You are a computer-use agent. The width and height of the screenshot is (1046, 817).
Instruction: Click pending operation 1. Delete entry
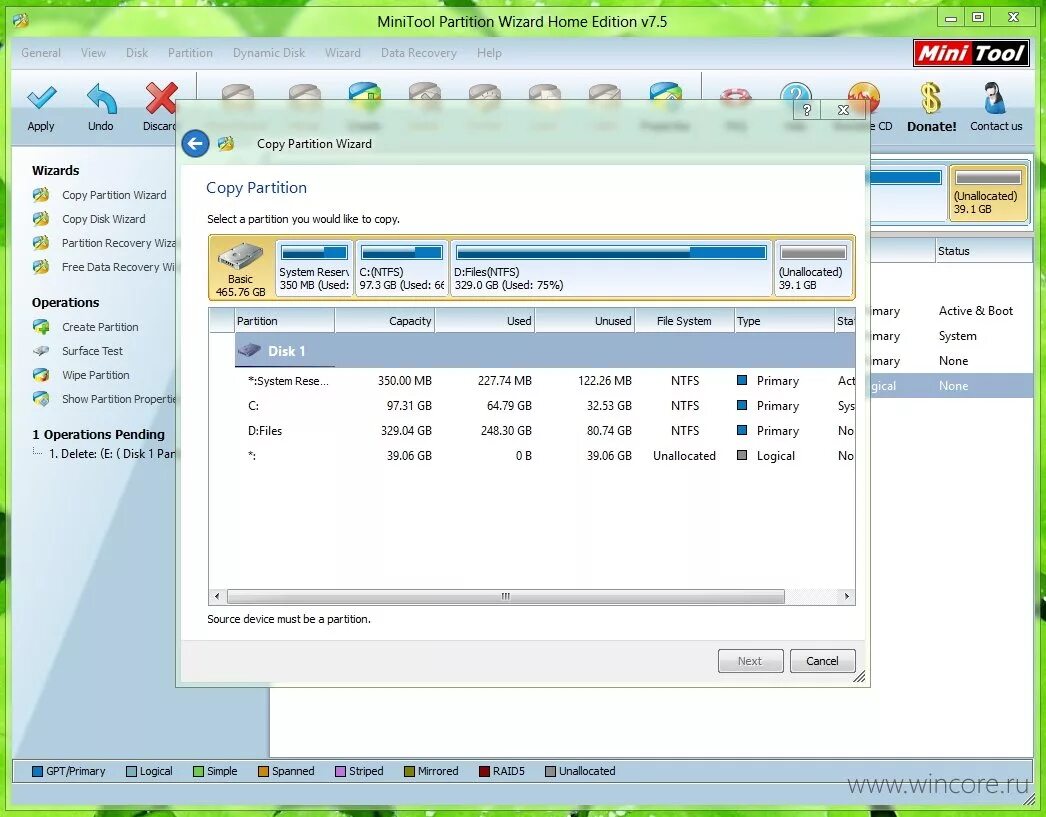[x=112, y=454]
